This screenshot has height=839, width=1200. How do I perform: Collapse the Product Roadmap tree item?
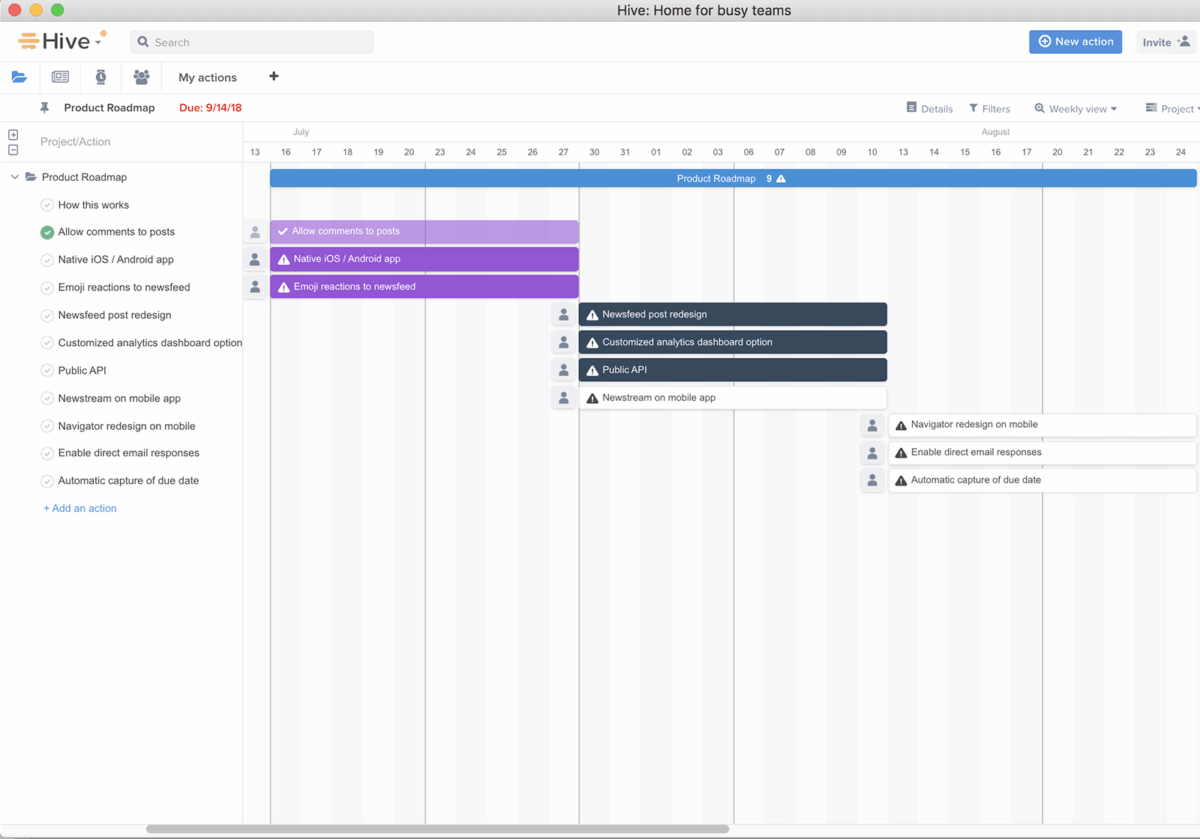tap(15, 177)
